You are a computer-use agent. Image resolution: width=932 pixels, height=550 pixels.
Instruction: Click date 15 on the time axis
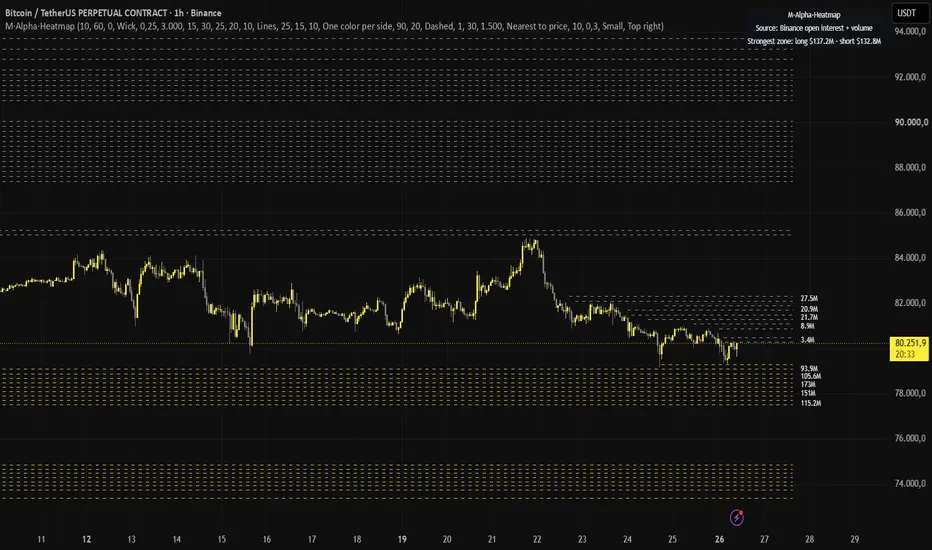tap(221, 539)
